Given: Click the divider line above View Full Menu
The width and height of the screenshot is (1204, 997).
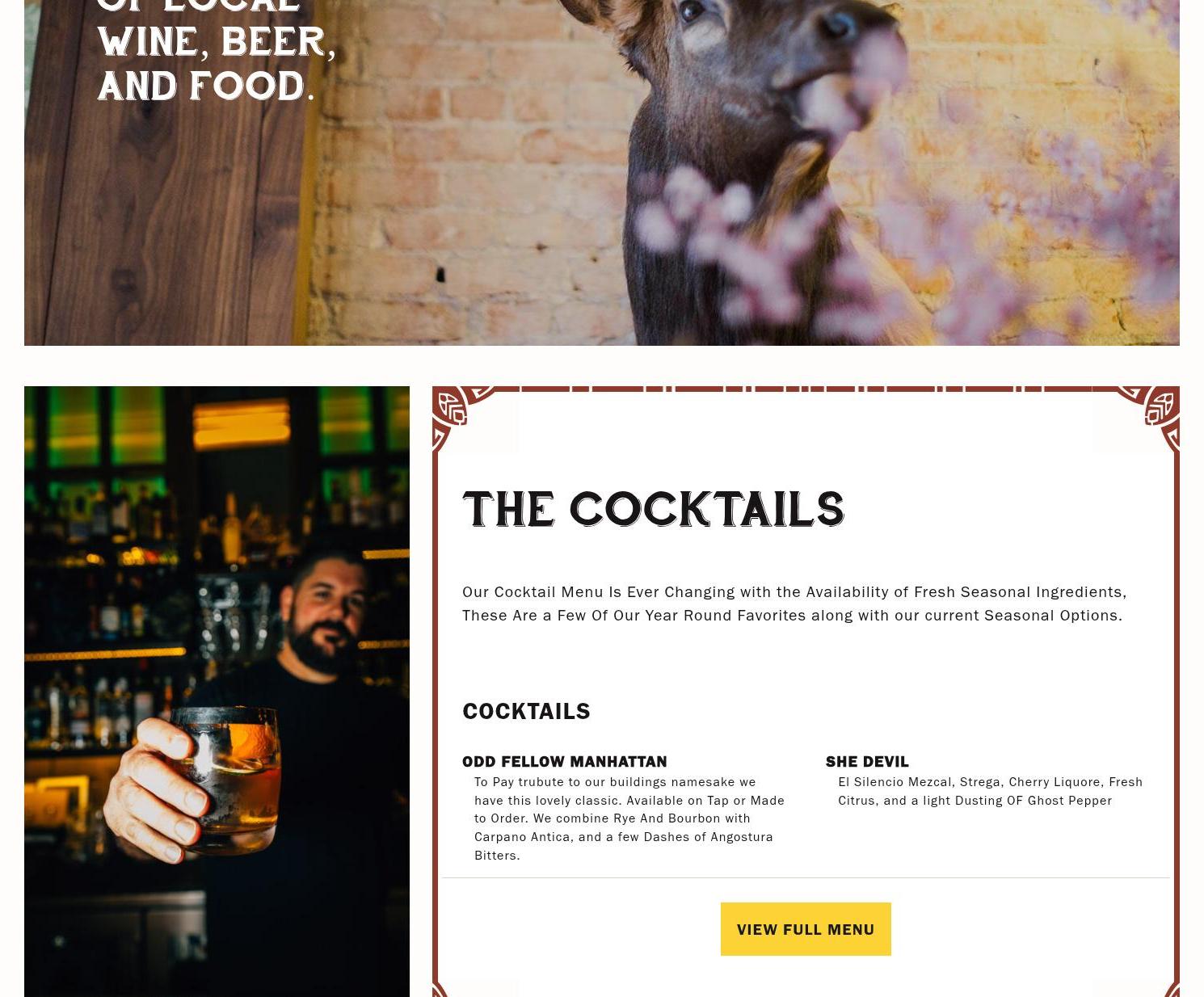Looking at the screenshot, I should point(806,877).
